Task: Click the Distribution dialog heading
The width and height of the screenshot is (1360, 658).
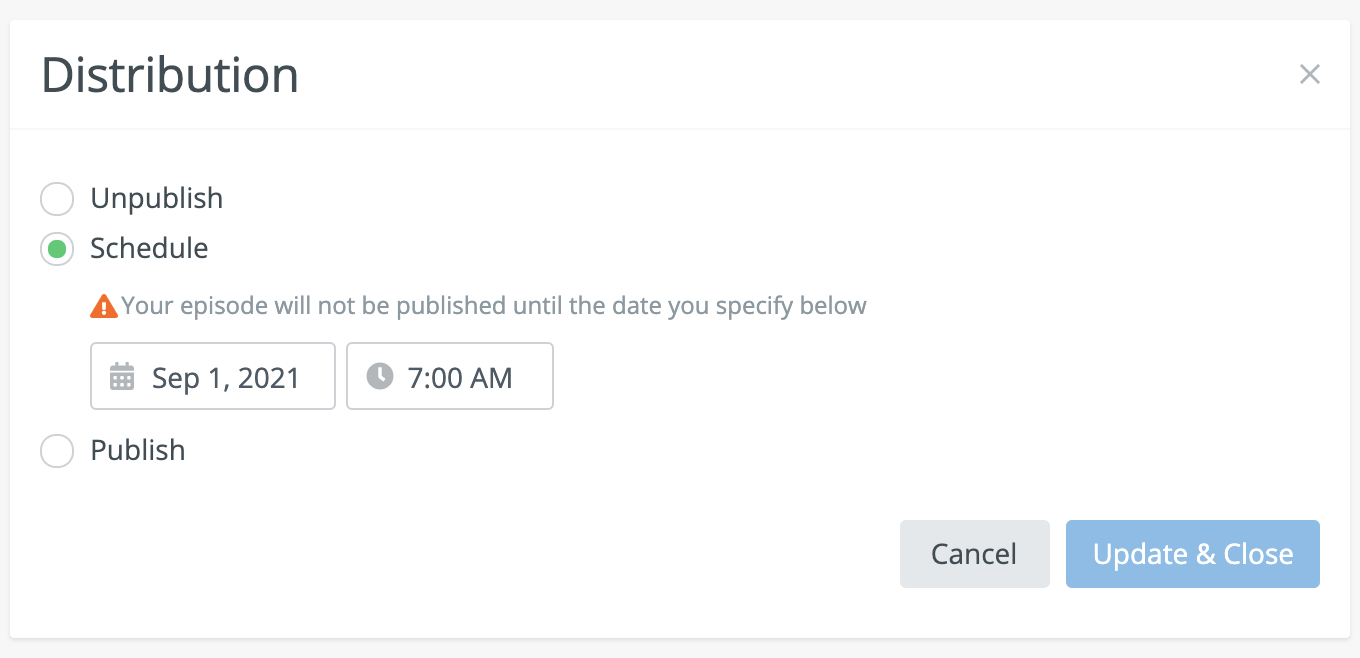Action: [x=170, y=76]
